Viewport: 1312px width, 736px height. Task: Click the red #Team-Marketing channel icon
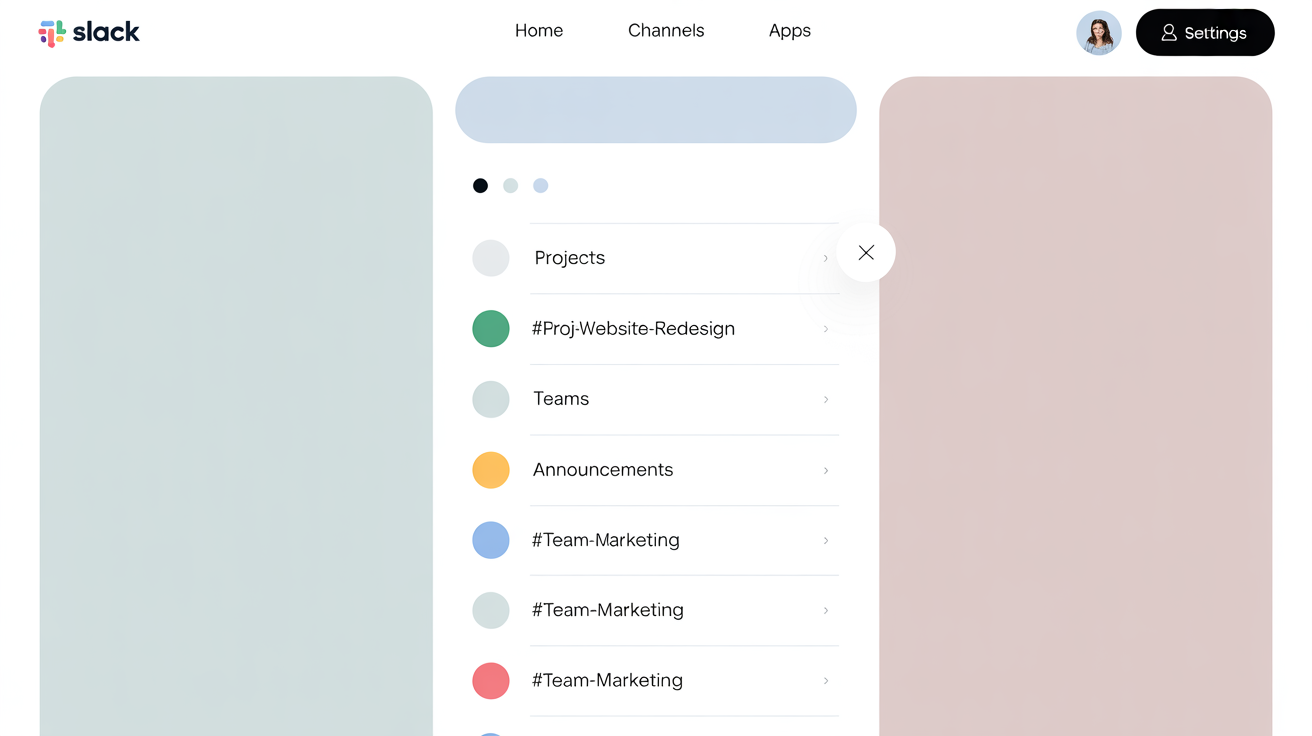(491, 680)
